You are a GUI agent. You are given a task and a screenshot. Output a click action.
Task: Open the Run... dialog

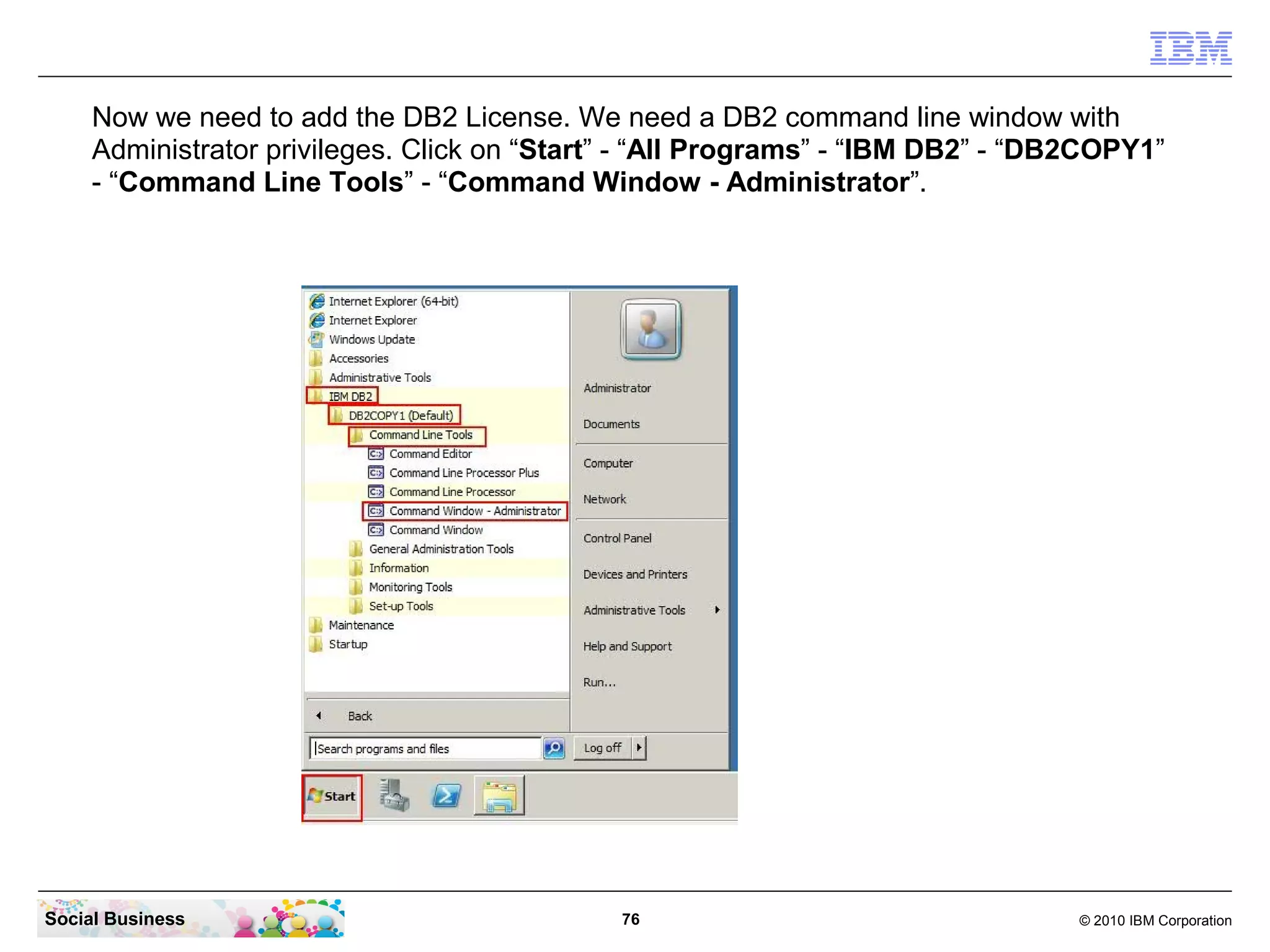point(599,682)
